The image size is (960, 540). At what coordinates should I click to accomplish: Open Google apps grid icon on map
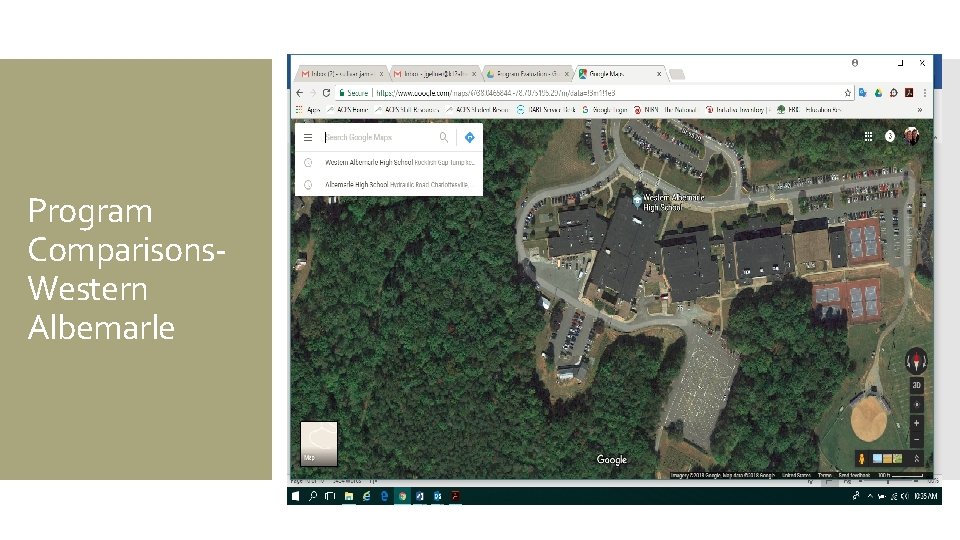(868, 136)
